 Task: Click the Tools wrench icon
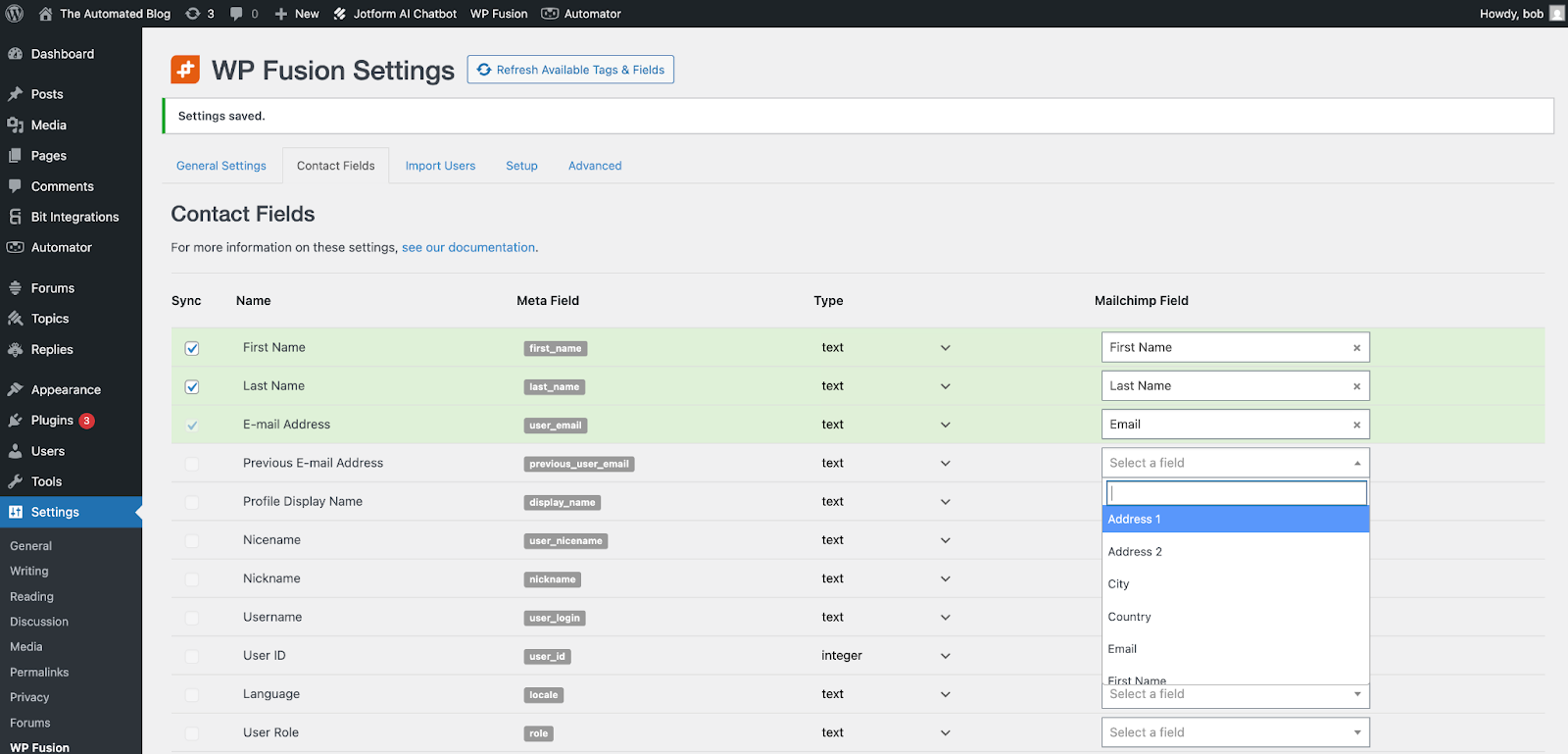tap(16, 481)
